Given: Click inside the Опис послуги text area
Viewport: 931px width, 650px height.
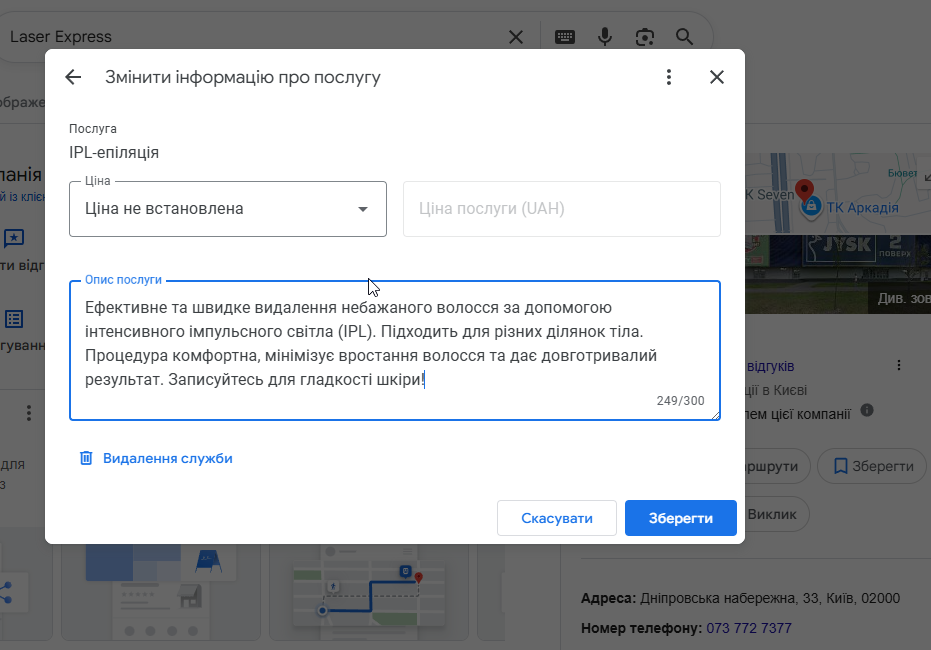Looking at the screenshot, I should coord(395,350).
